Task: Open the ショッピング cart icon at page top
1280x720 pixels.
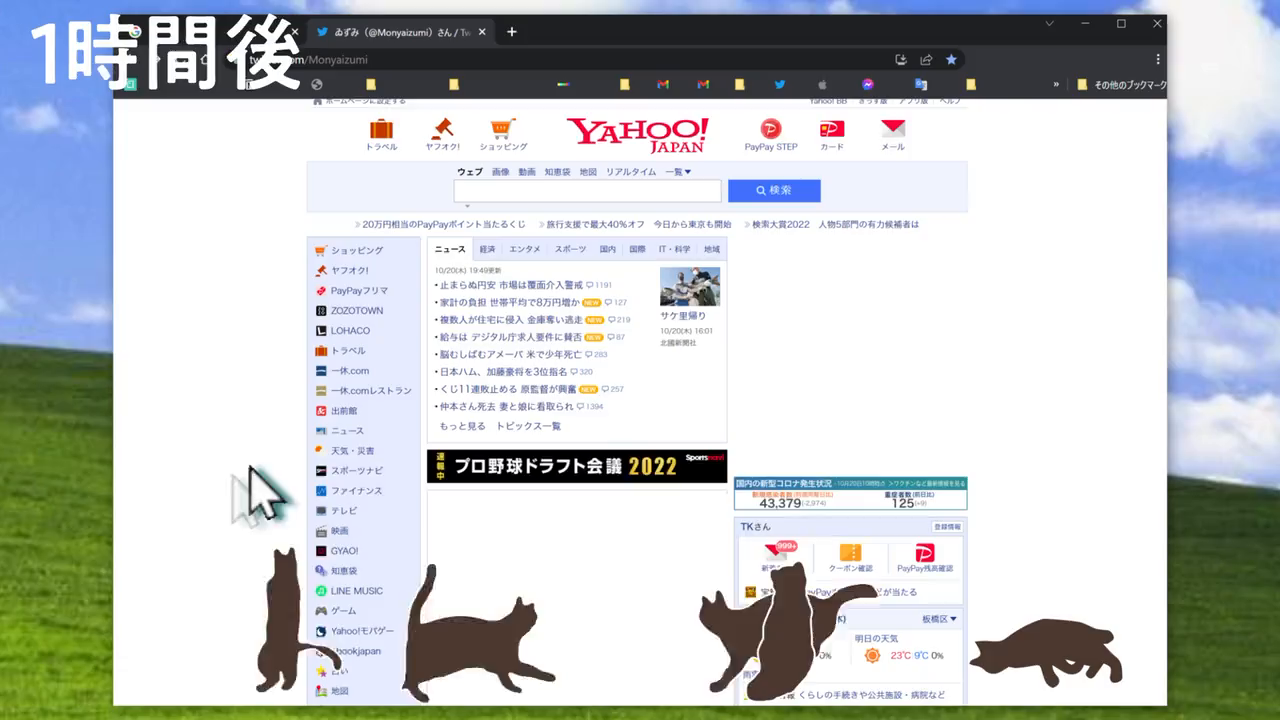Action: coord(503,134)
